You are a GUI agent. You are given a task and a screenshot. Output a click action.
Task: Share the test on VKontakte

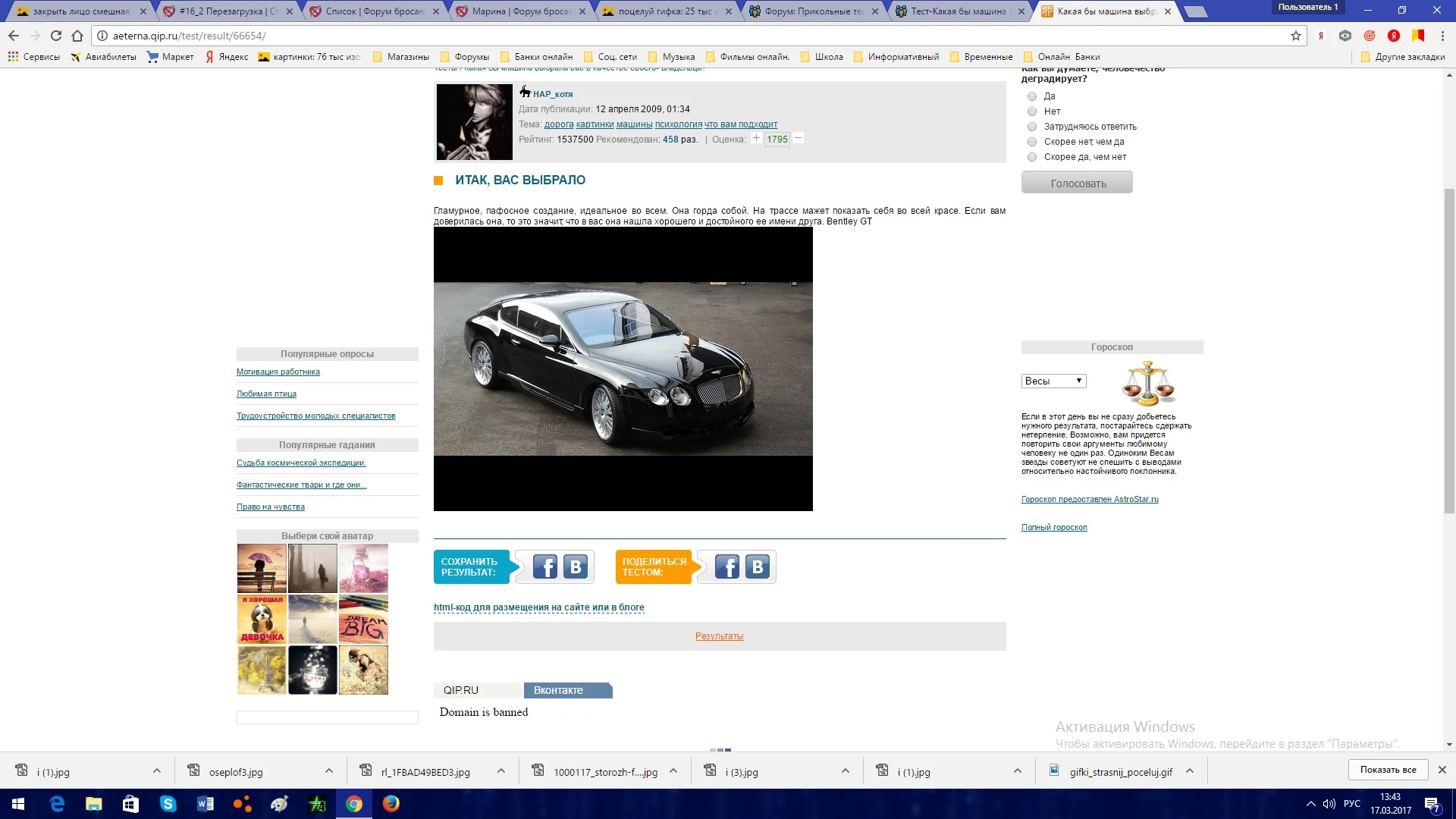click(x=757, y=566)
